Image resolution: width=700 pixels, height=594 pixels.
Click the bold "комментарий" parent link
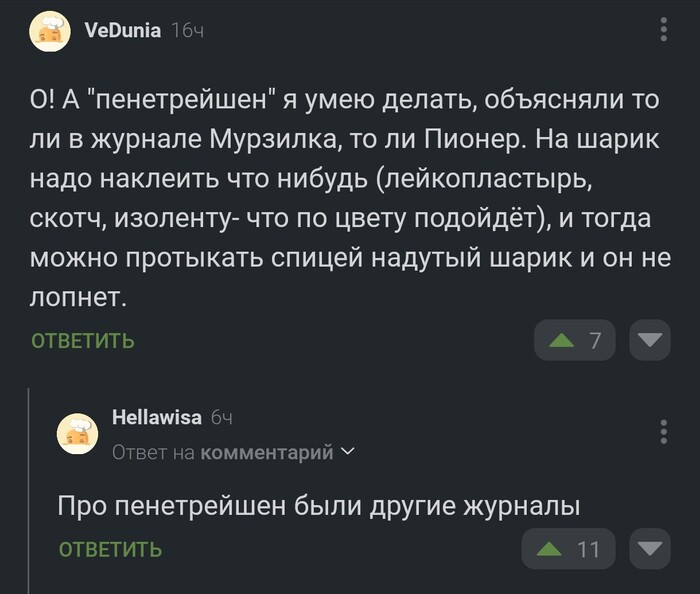tap(267, 453)
